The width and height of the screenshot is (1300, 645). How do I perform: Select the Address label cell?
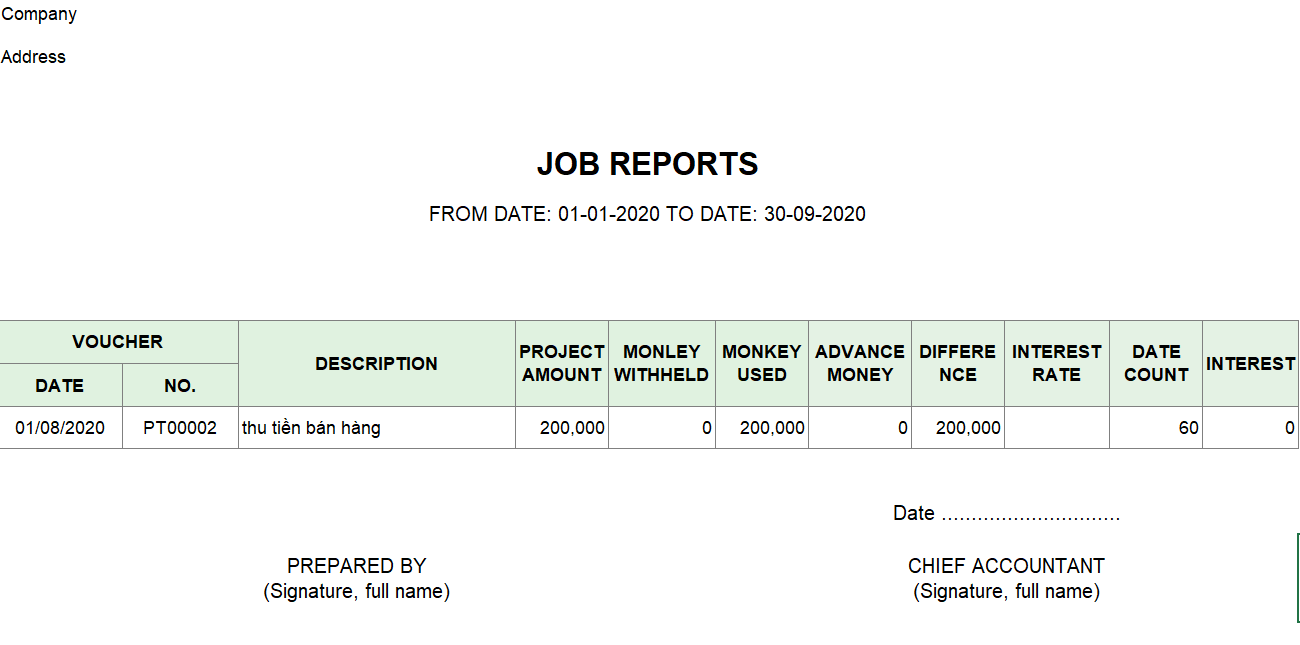tap(34, 57)
